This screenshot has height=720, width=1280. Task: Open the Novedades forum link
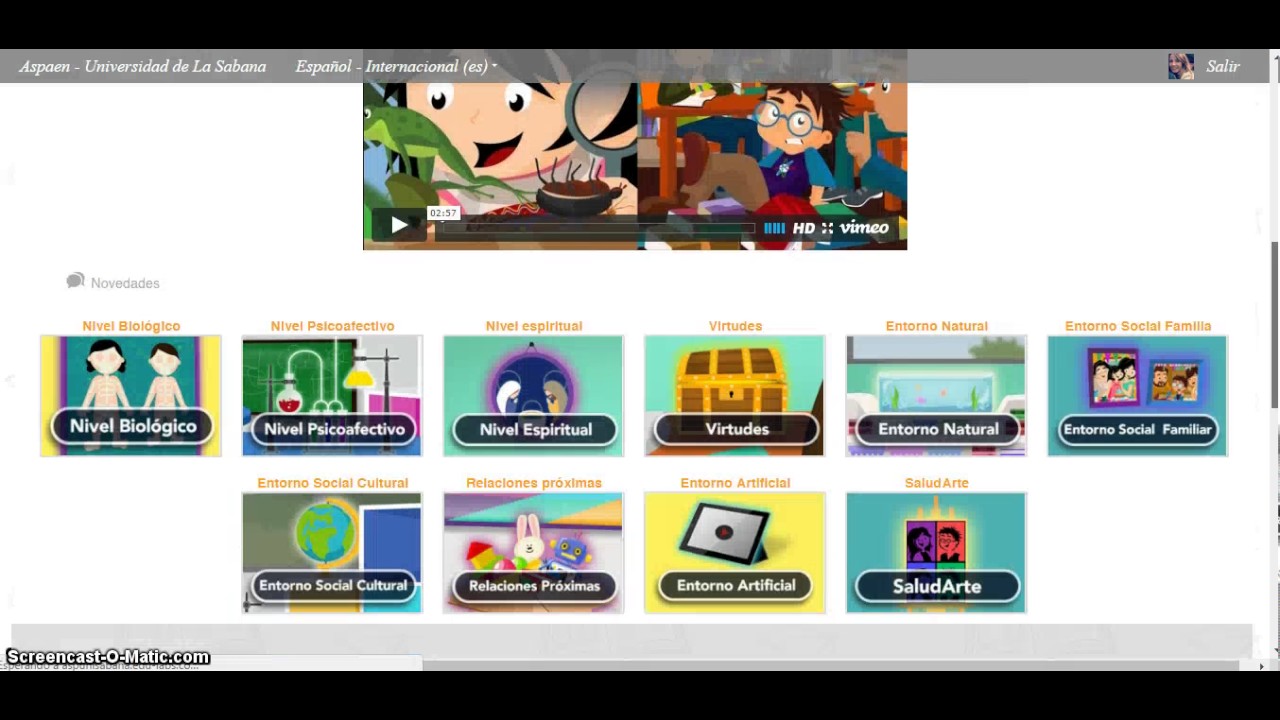[x=125, y=283]
